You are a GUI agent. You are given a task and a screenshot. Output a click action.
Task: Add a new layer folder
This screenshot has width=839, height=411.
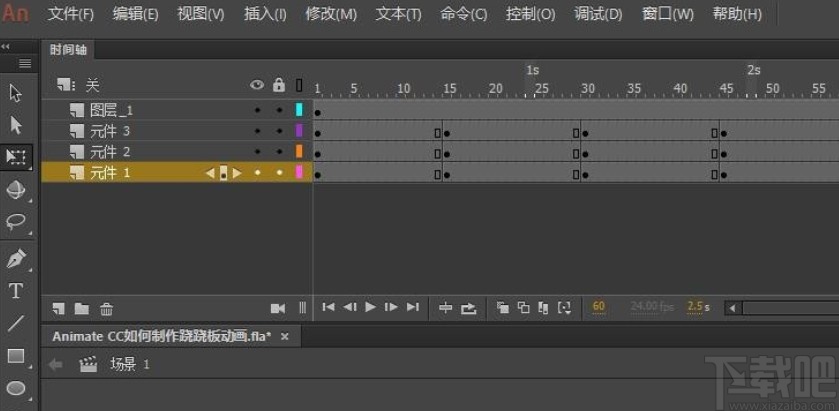coord(82,308)
